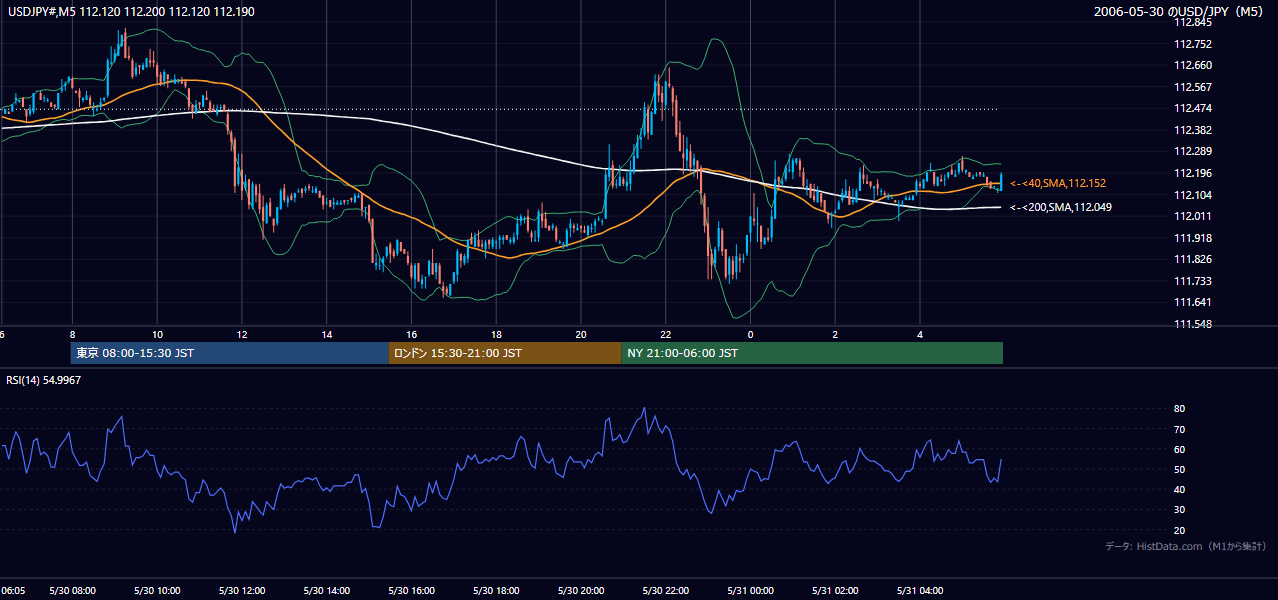Select the 5/31 04:00 time label
The height and width of the screenshot is (600, 1278).
[x=921, y=591]
